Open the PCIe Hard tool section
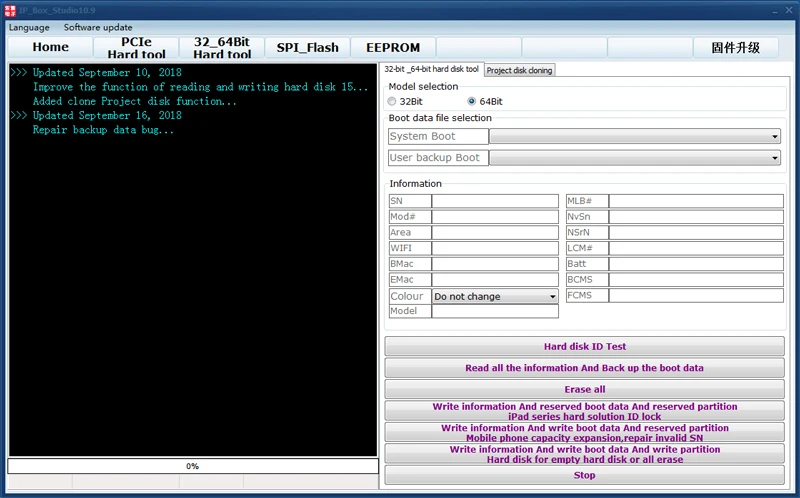This screenshot has height=498, width=800. tap(136, 47)
